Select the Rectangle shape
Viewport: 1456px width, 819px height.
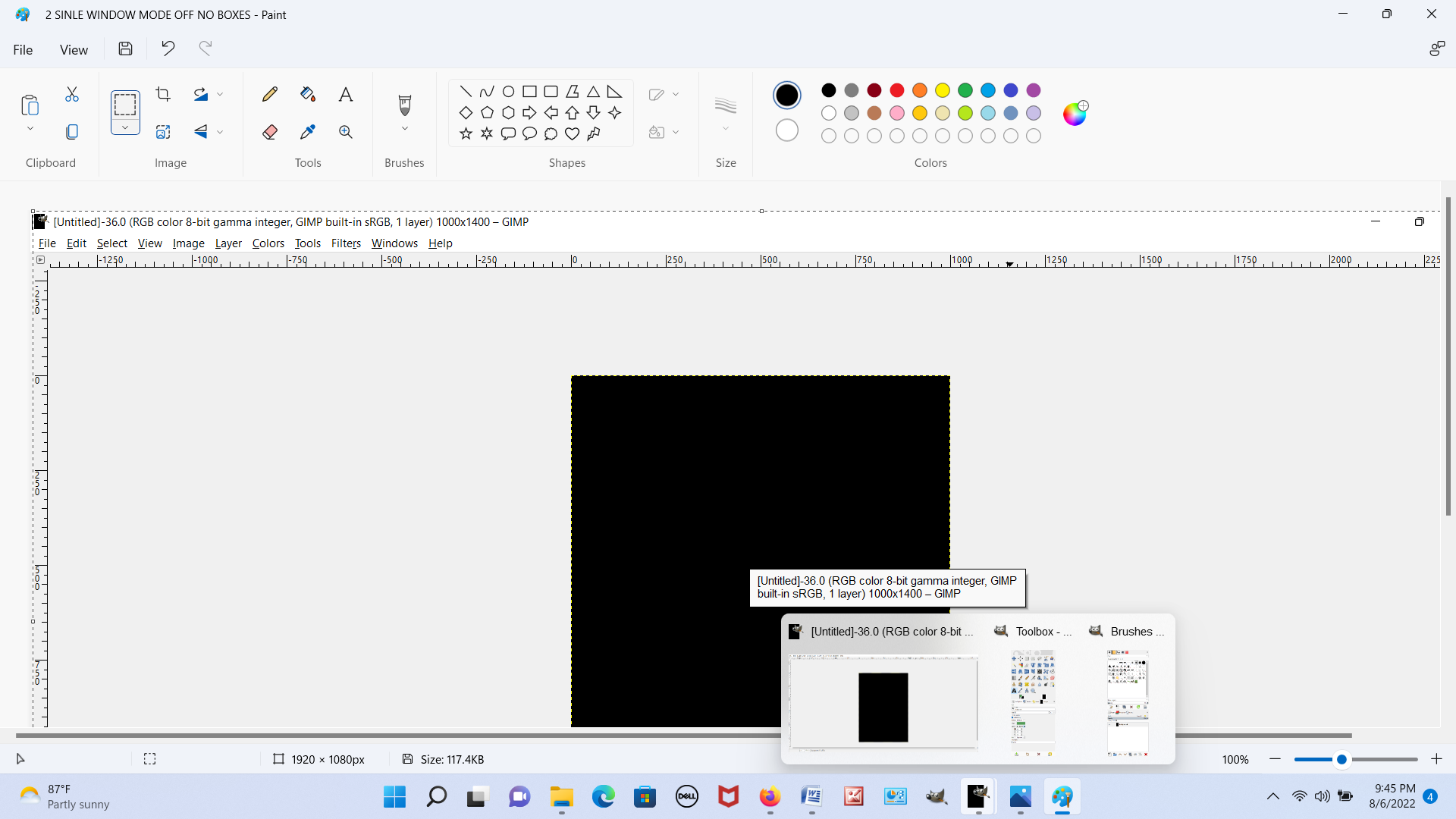[529, 92]
